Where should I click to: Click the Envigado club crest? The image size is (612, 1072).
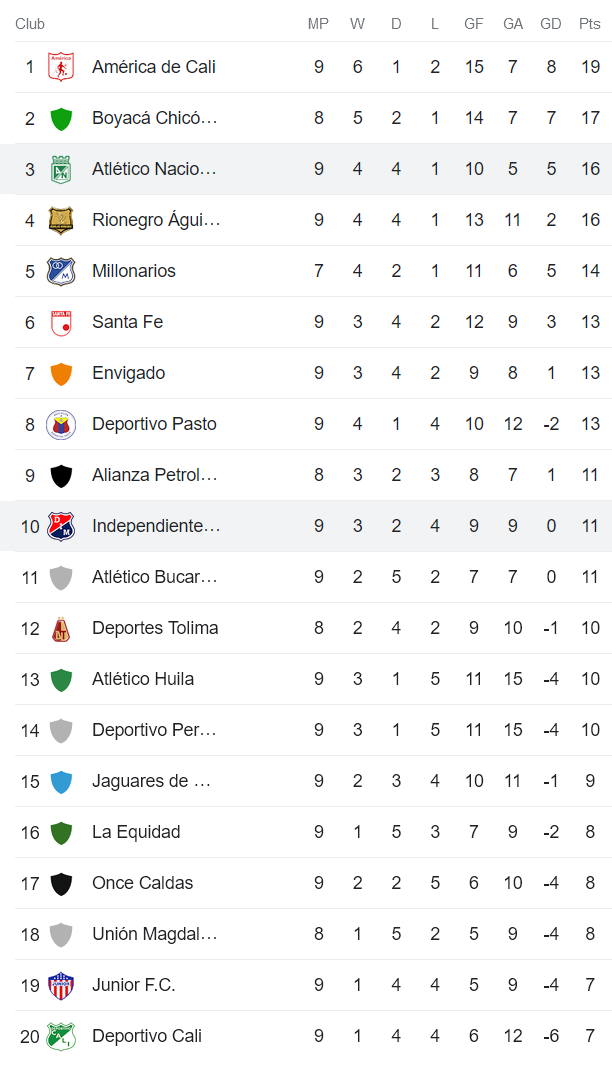(60, 372)
